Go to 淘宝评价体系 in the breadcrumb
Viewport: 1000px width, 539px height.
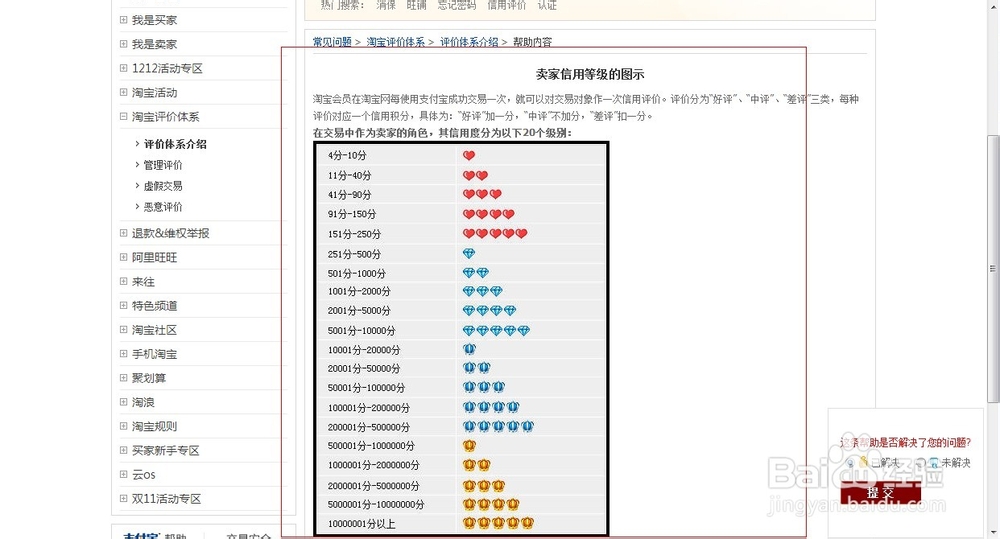pyautogui.click(x=395, y=42)
